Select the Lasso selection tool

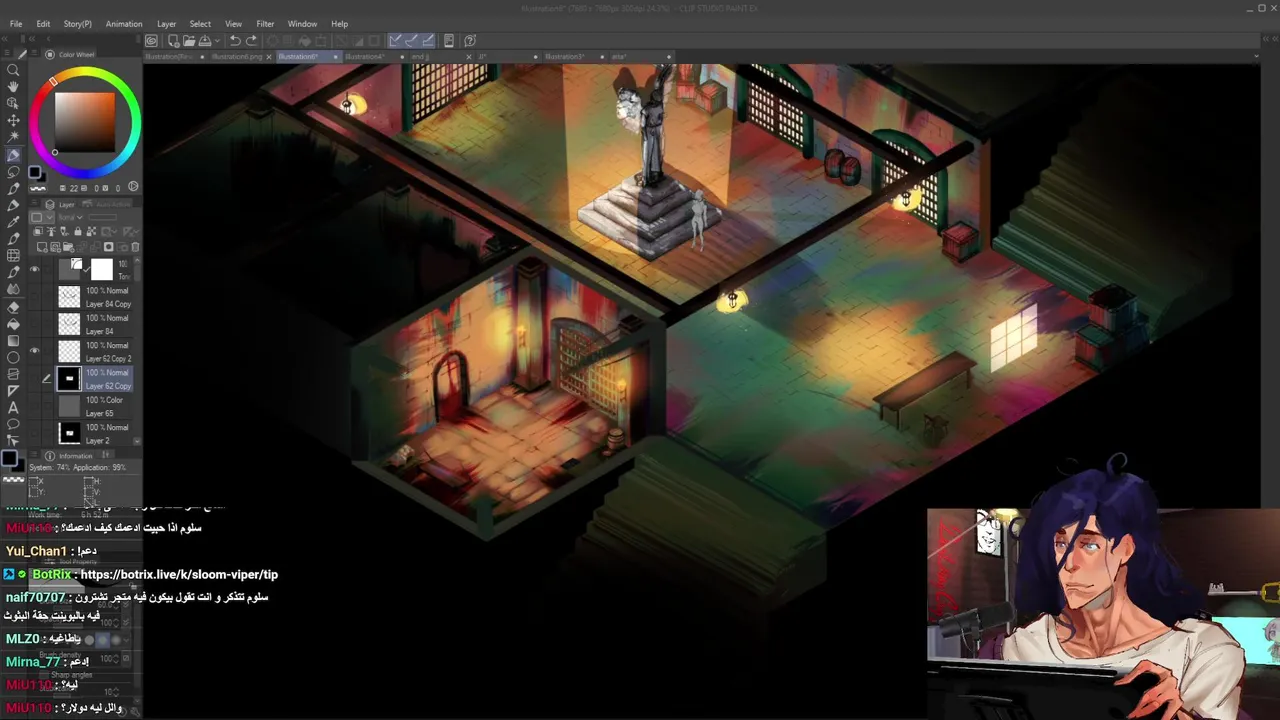tap(13, 172)
